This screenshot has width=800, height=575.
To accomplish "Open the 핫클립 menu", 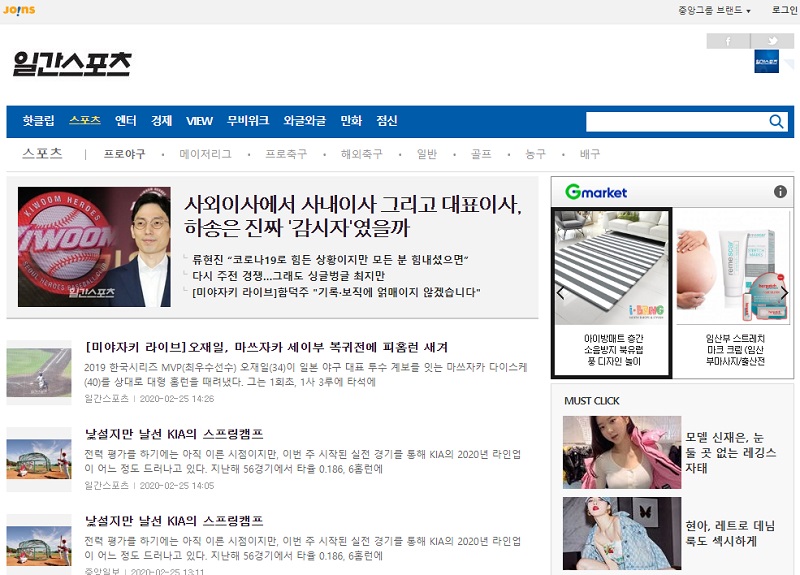I will point(38,121).
